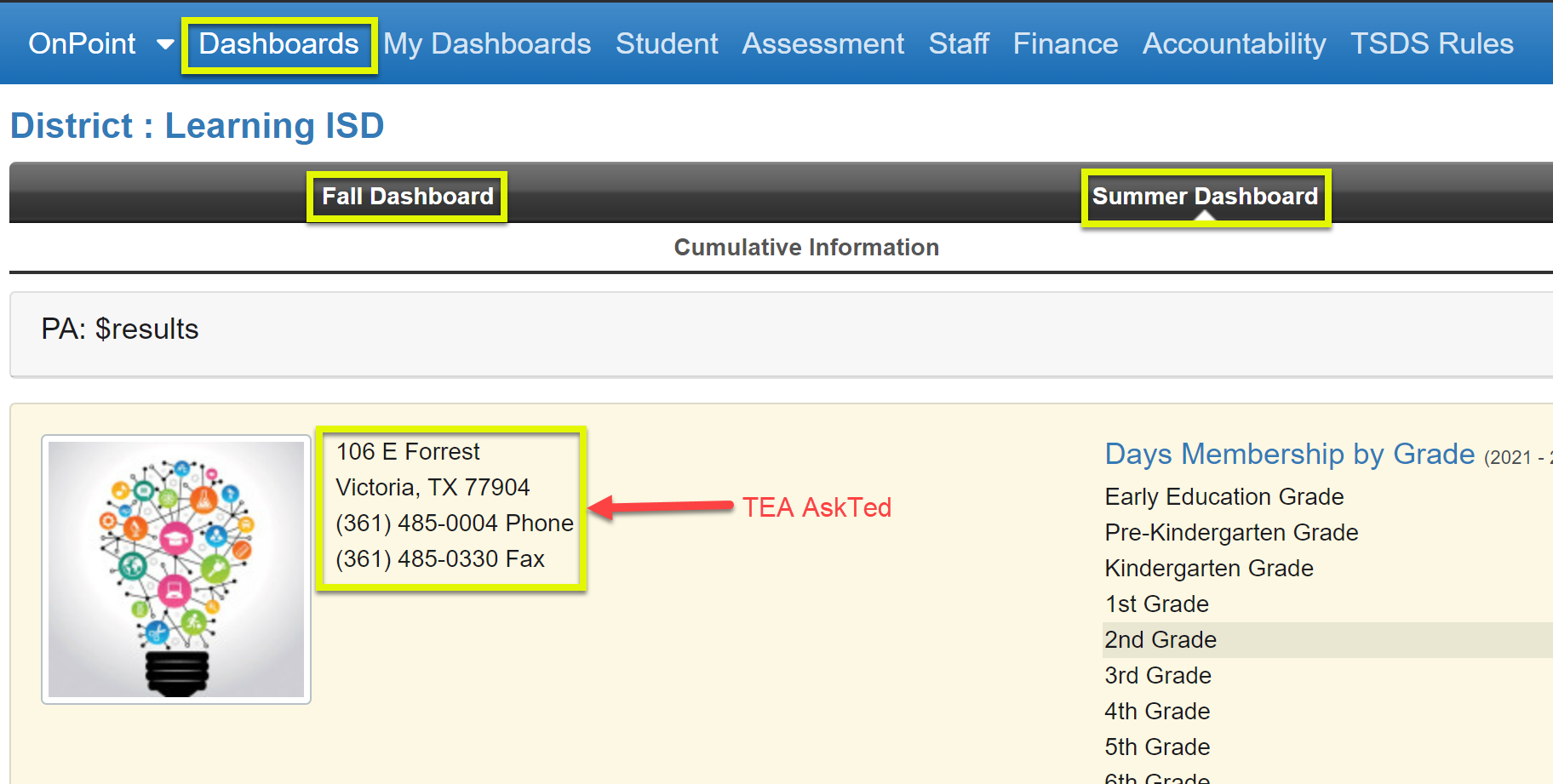
Task: Open the Assessment menu
Action: 822,44
